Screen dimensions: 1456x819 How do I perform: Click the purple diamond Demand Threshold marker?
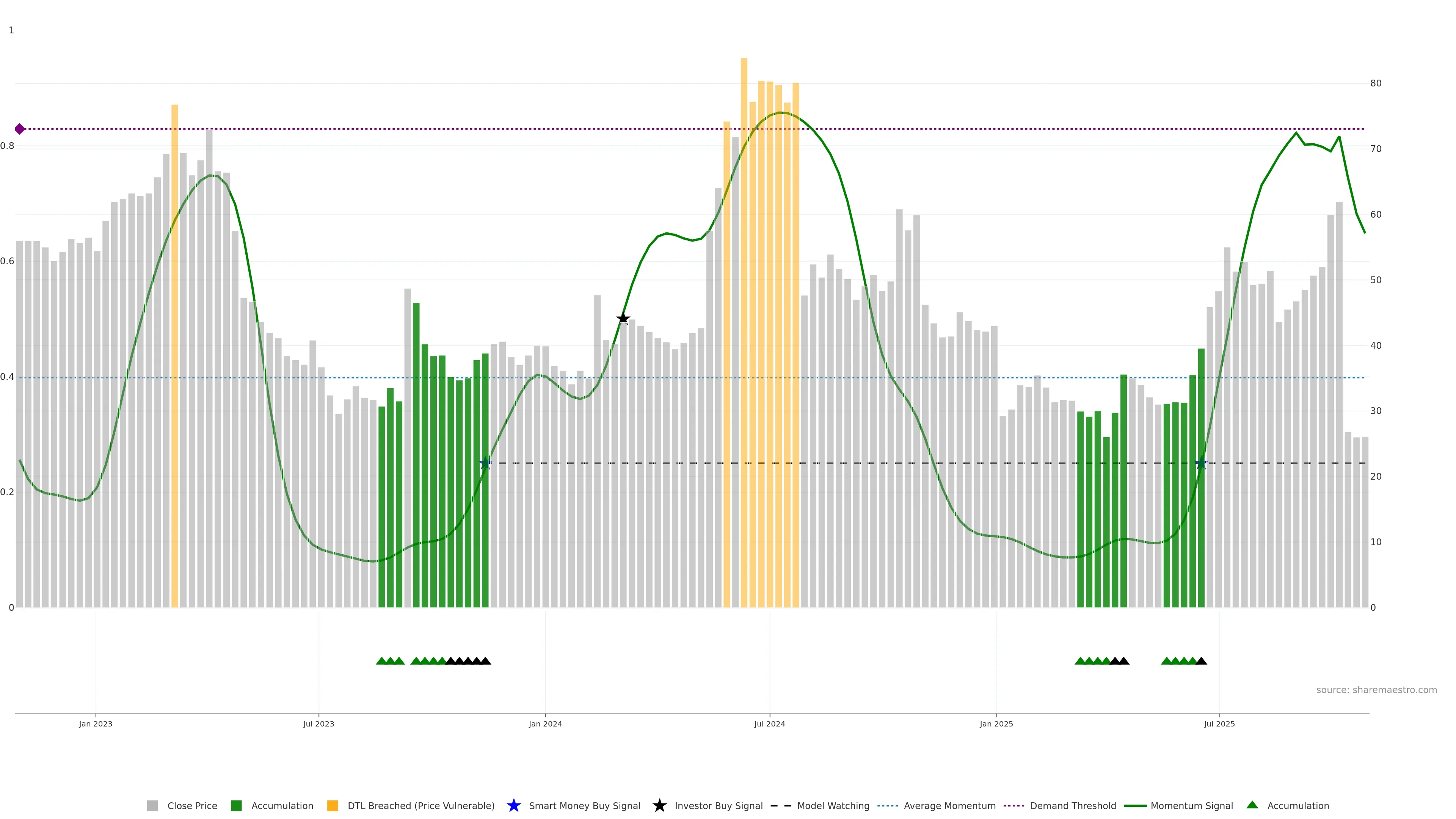tap(20, 129)
